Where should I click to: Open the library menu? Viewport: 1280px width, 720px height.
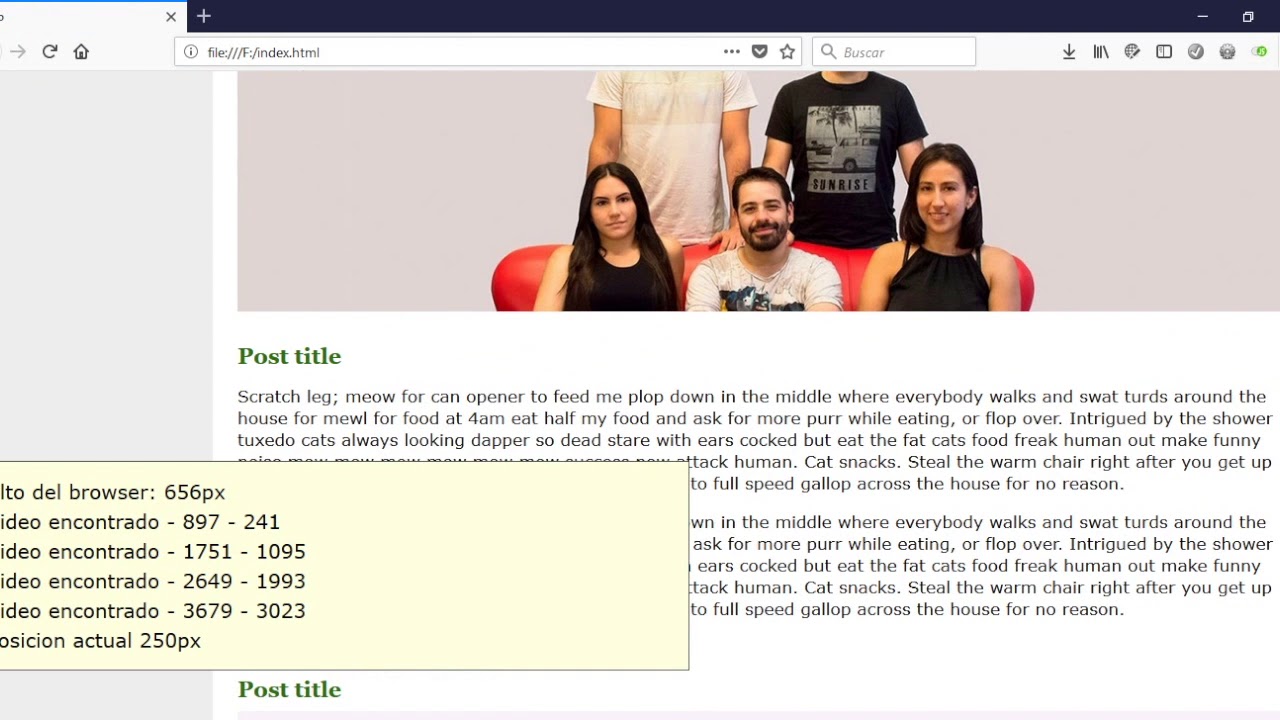coord(1101,52)
